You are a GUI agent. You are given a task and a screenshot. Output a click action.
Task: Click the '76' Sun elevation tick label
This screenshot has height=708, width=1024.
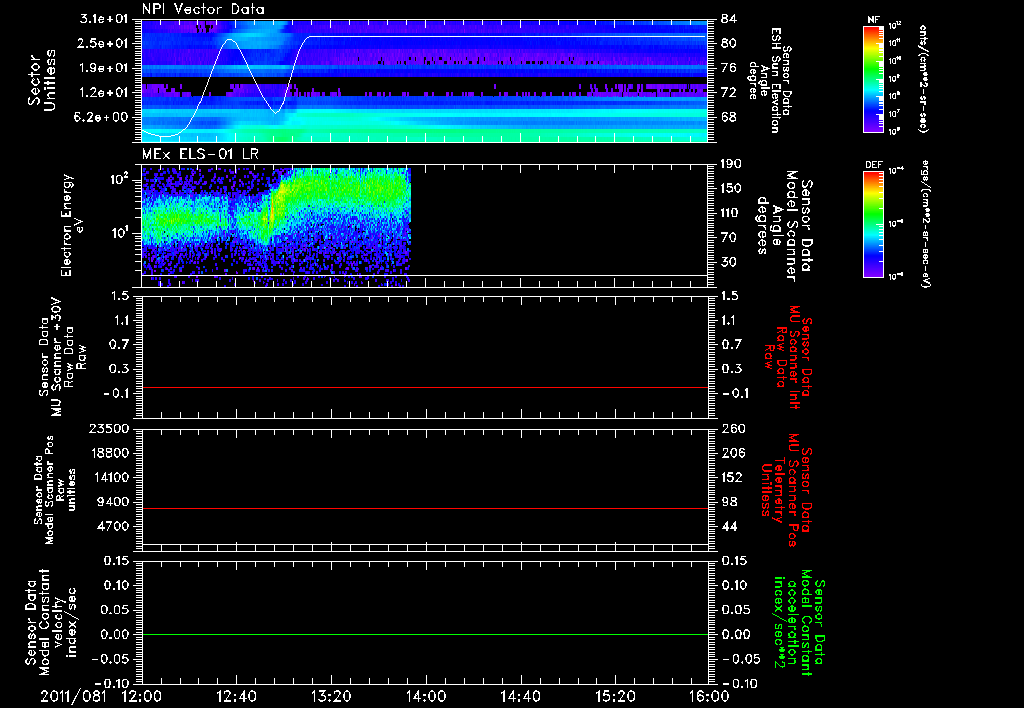[729, 68]
